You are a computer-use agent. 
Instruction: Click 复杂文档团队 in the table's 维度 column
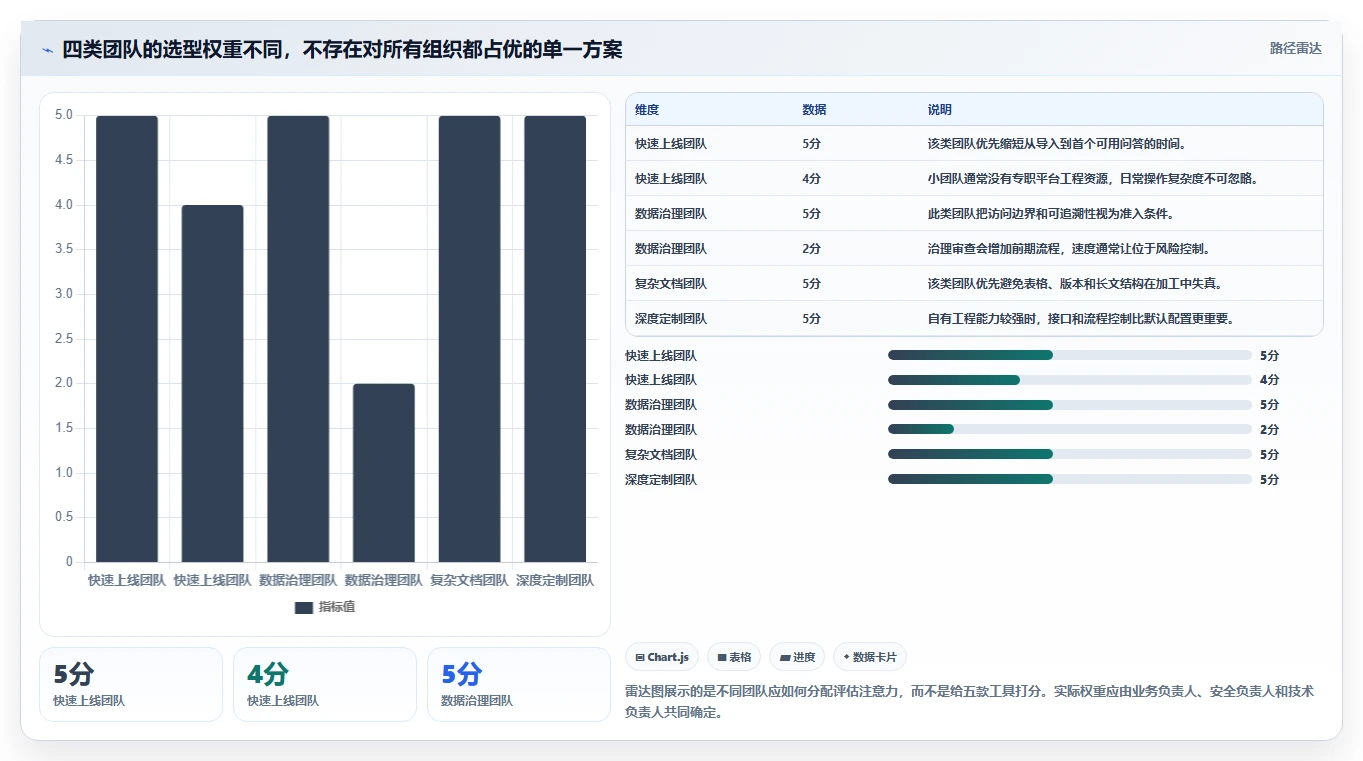click(x=671, y=284)
